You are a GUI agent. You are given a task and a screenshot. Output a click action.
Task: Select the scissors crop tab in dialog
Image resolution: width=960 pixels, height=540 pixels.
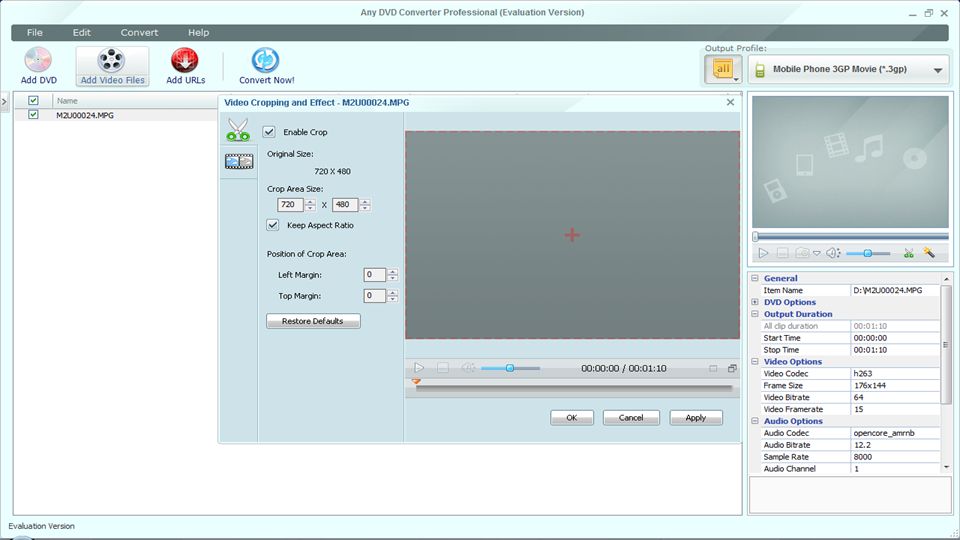(x=238, y=130)
